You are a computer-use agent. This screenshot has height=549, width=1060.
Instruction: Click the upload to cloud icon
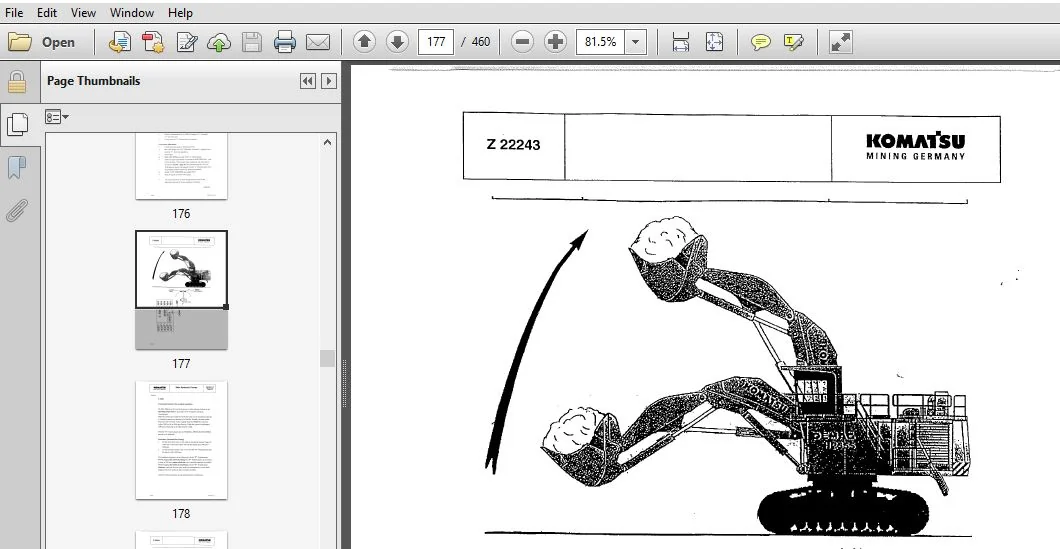pos(219,42)
